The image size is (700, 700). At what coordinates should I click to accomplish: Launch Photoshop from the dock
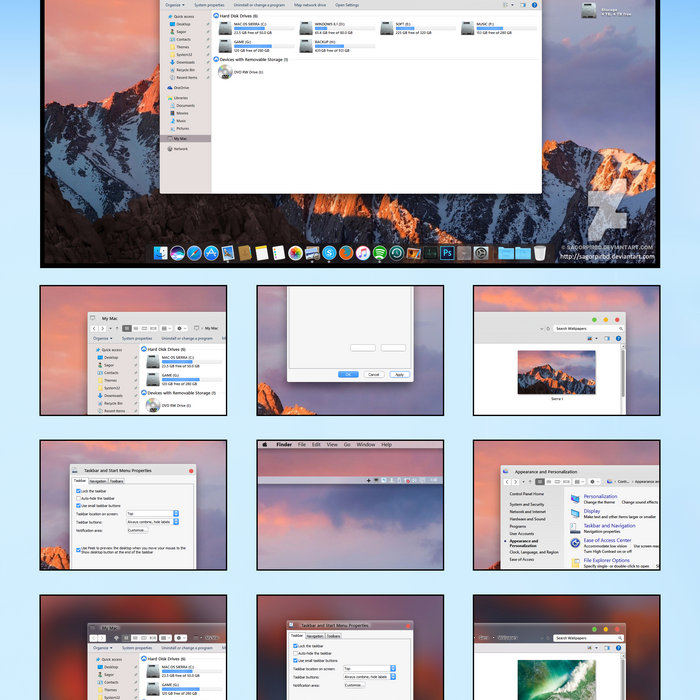tap(447, 254)
